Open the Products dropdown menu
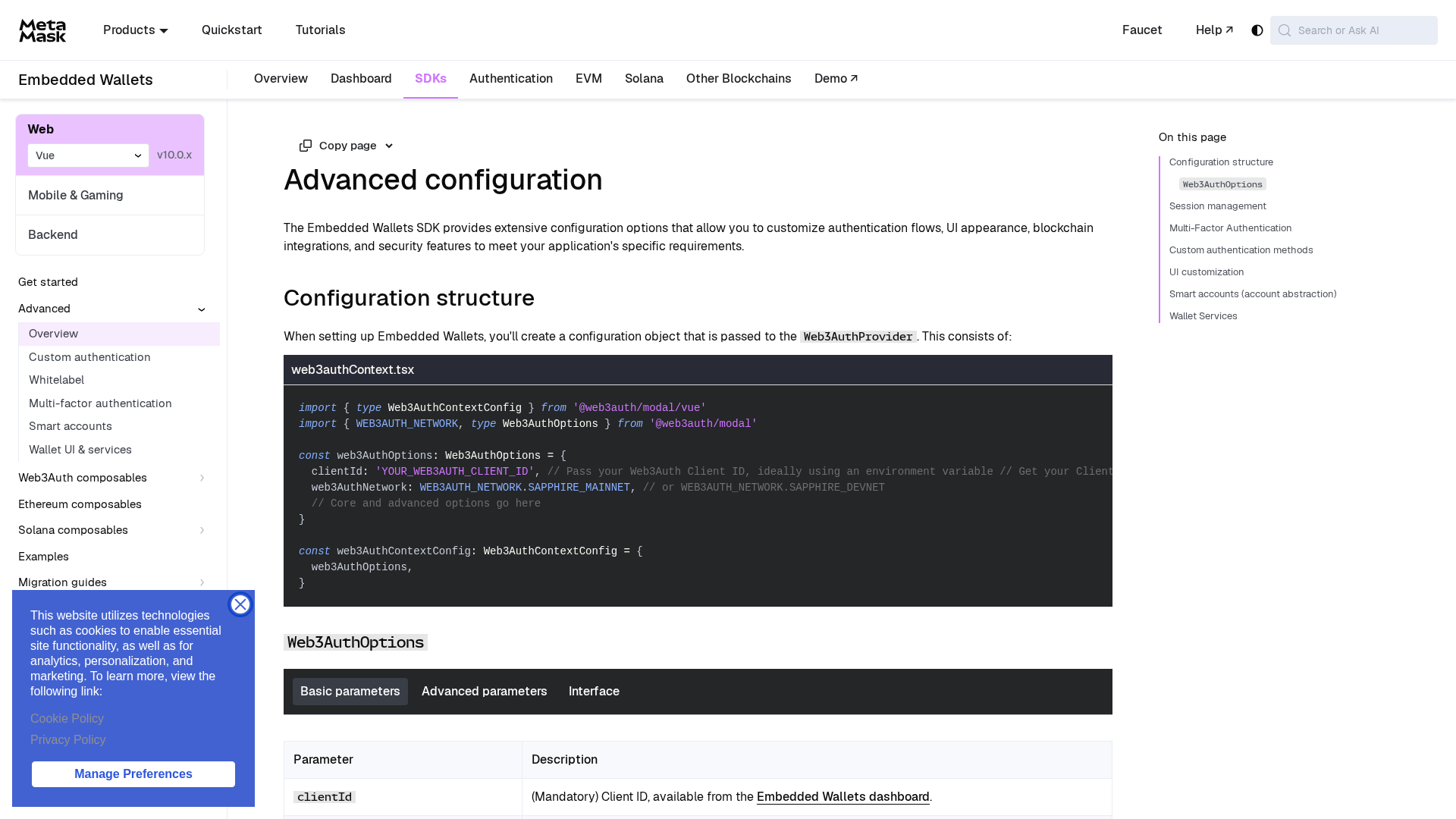 click(x=136, y=30)
